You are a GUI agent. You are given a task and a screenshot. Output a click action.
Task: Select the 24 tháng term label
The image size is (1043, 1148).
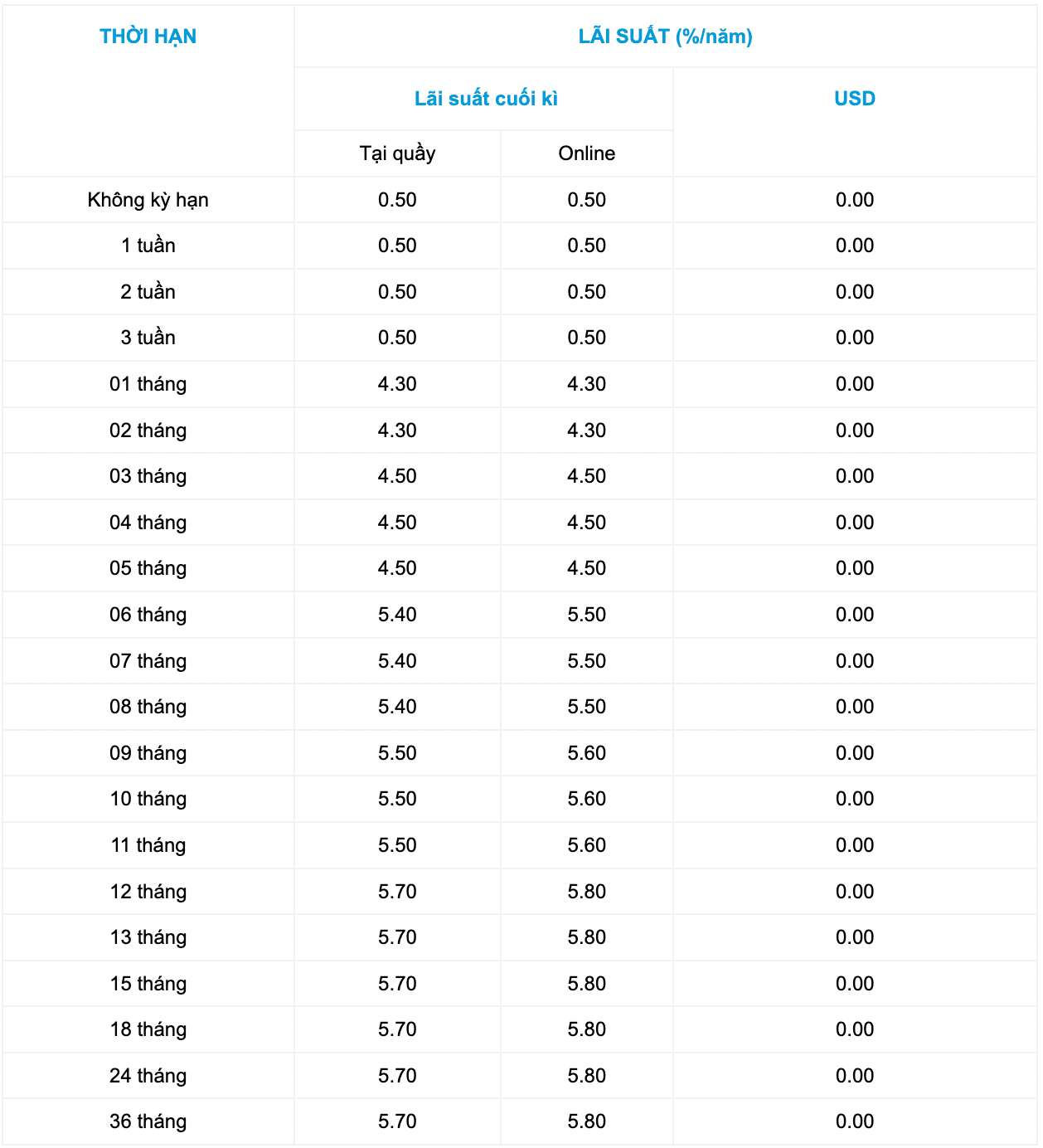tap(148, 1076)
